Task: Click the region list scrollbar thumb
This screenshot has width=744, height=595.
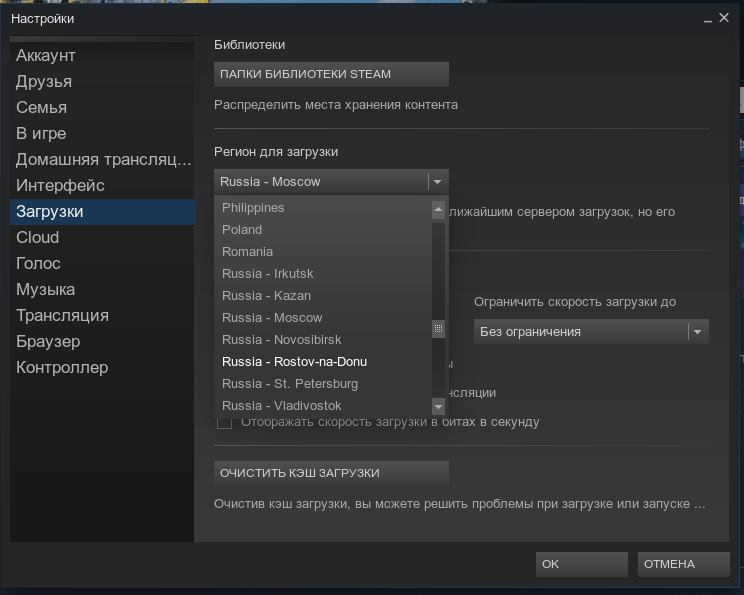Action: point(438,329)
